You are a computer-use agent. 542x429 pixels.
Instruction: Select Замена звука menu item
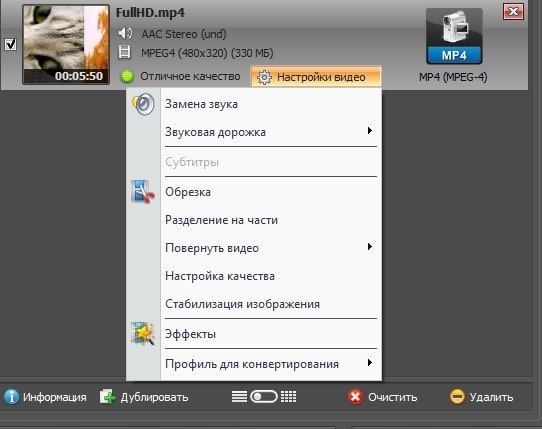254,104
